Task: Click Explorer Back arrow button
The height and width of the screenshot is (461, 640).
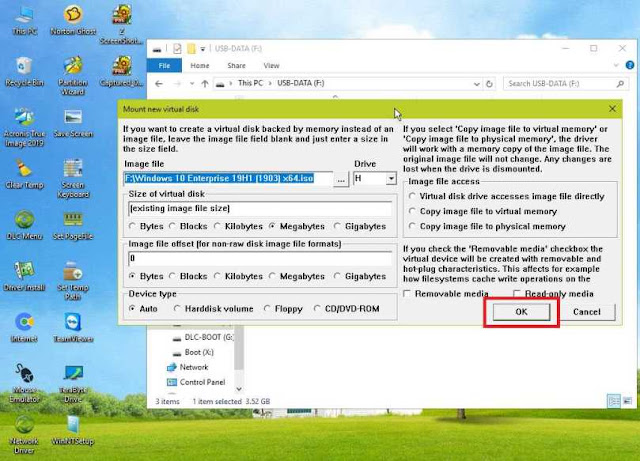Action: coord(159,84)
